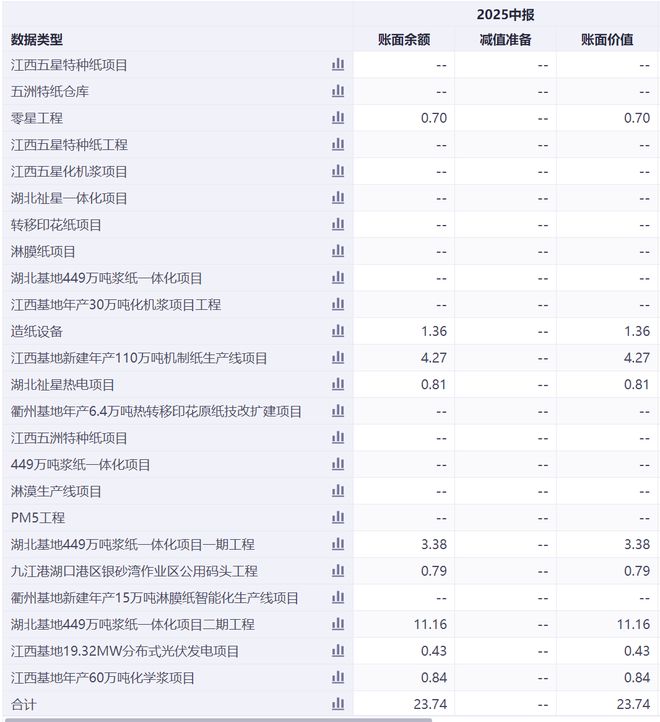Open chart icon for 转移印花纸项目
This screenshot has width=660, height=722.
click(x=338, y=225)
